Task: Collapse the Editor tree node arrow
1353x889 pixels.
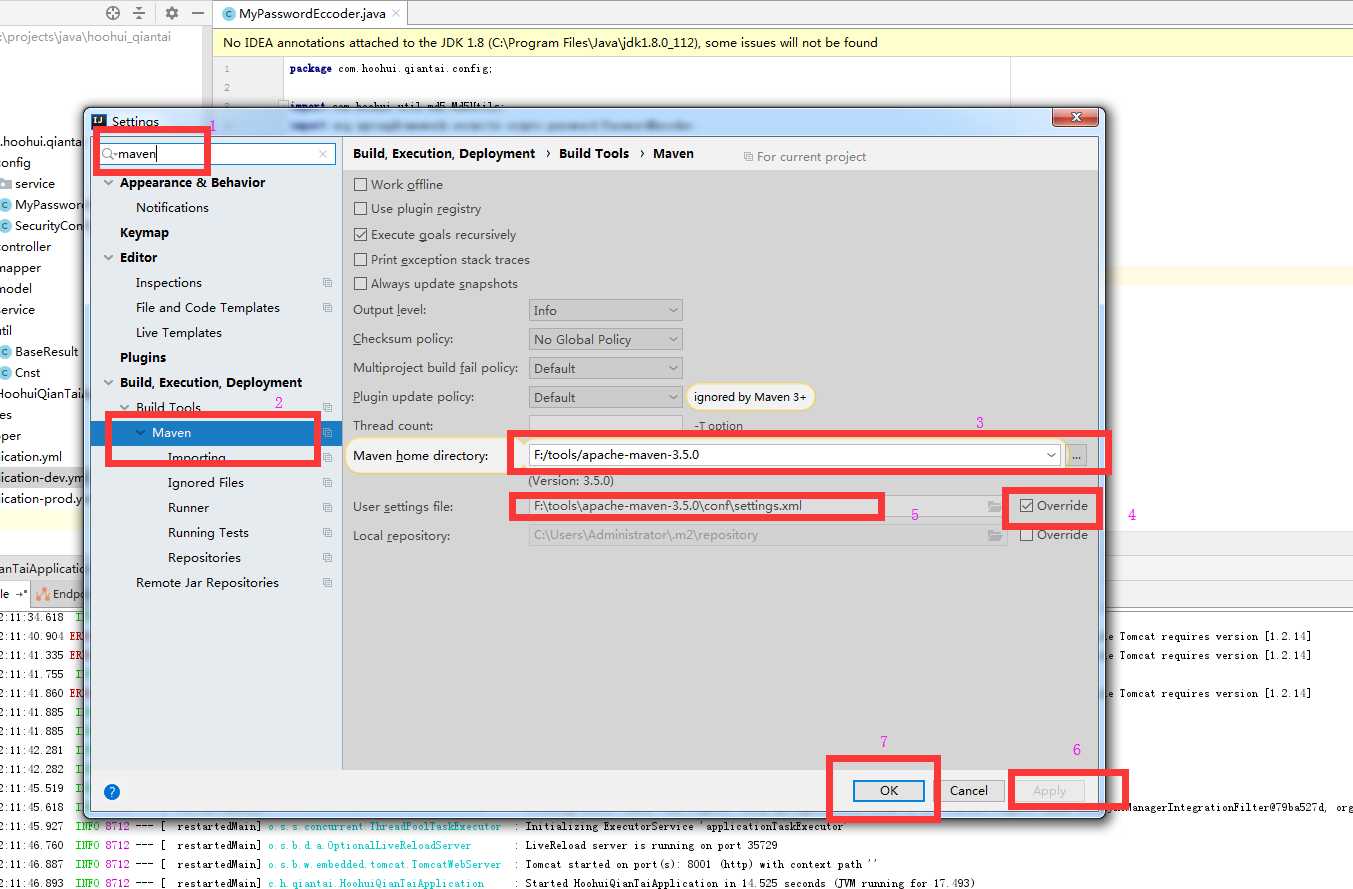Action: click(109, 258)
